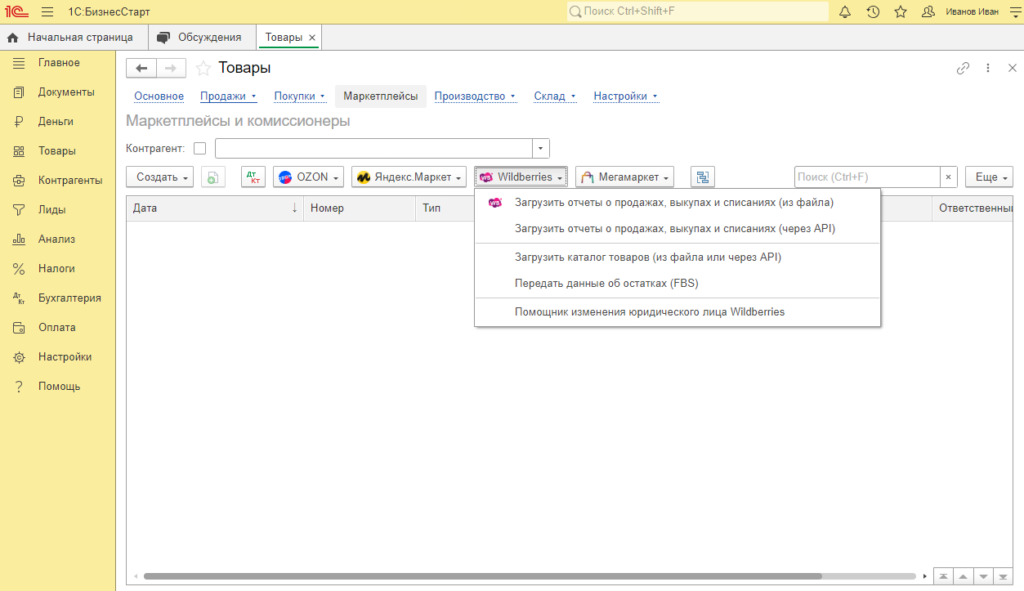Expand the Покупки navigation dropdown
The image size is (1024, 591).
[299, 96]
